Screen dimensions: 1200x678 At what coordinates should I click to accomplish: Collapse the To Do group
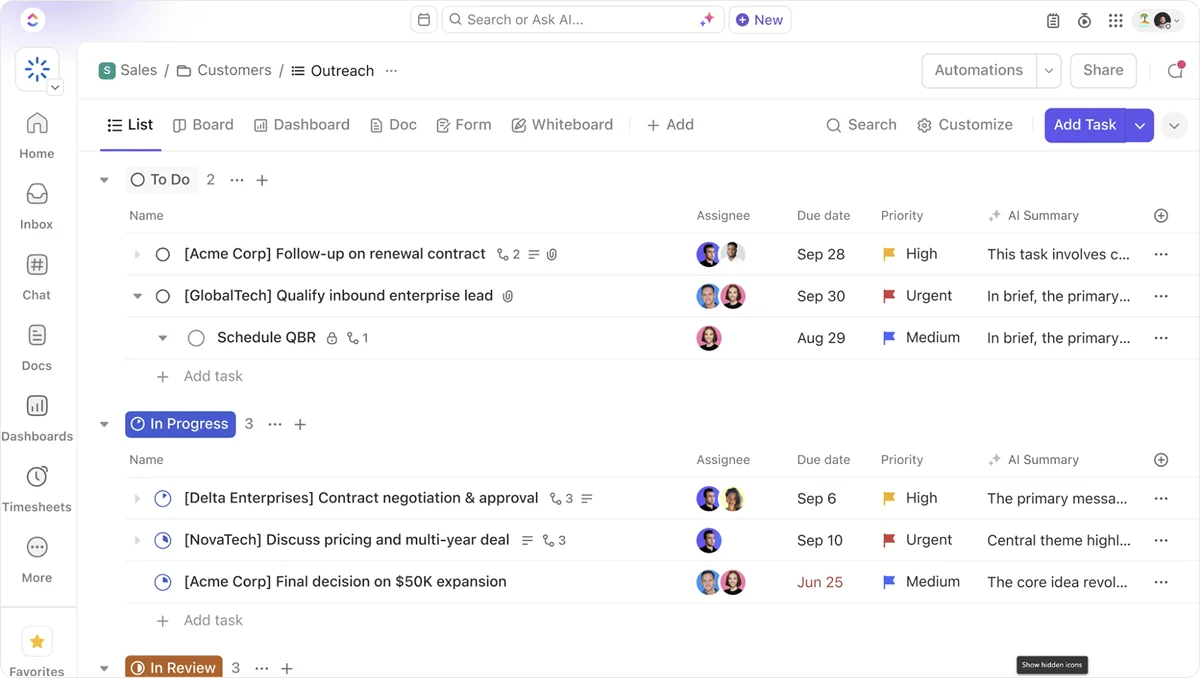coord(104,180)
